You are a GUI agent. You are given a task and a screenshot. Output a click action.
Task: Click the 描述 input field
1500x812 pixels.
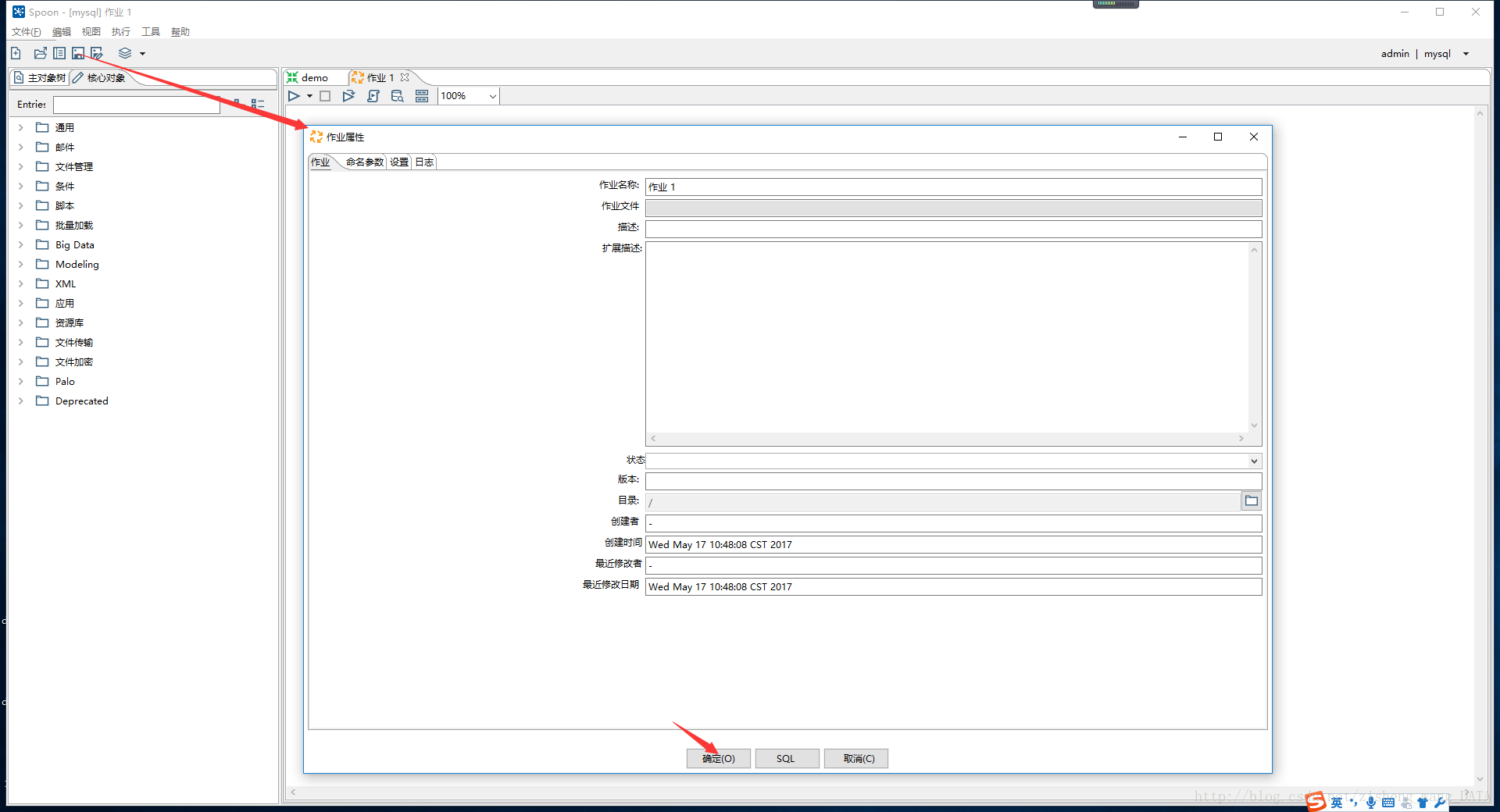[x=953, y=229]
